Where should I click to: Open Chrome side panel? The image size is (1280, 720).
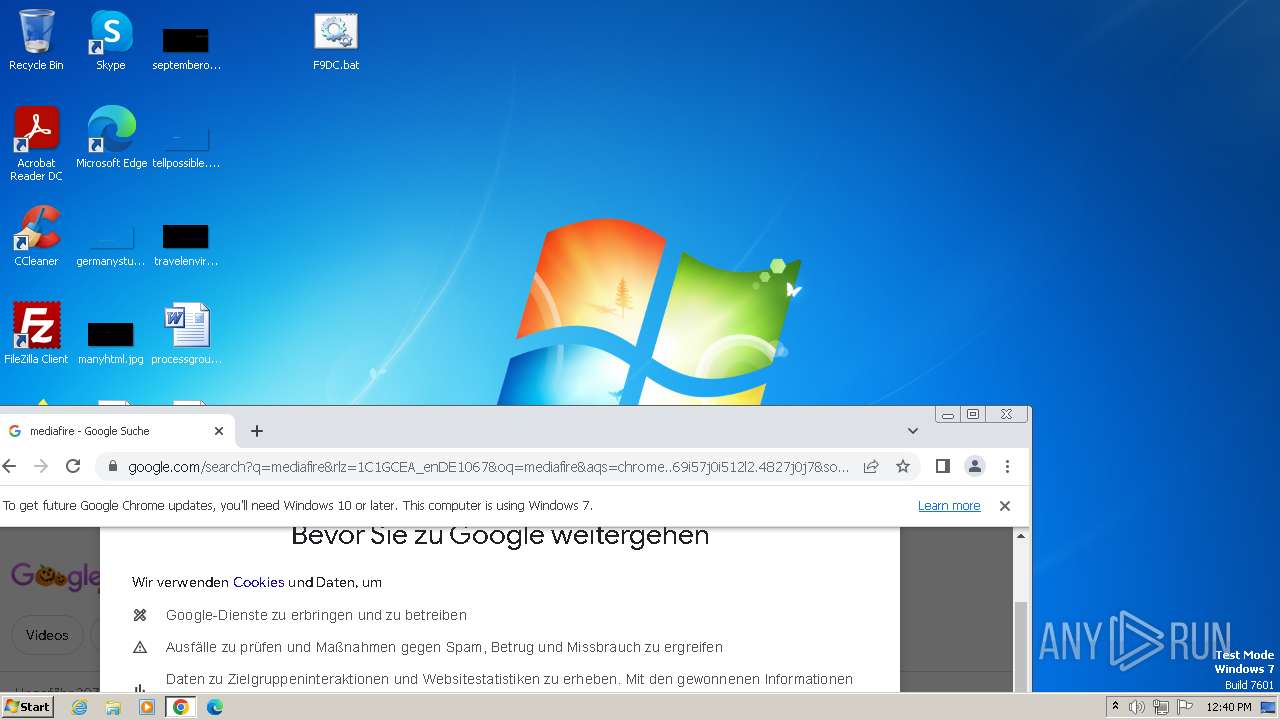pos(942,466)
